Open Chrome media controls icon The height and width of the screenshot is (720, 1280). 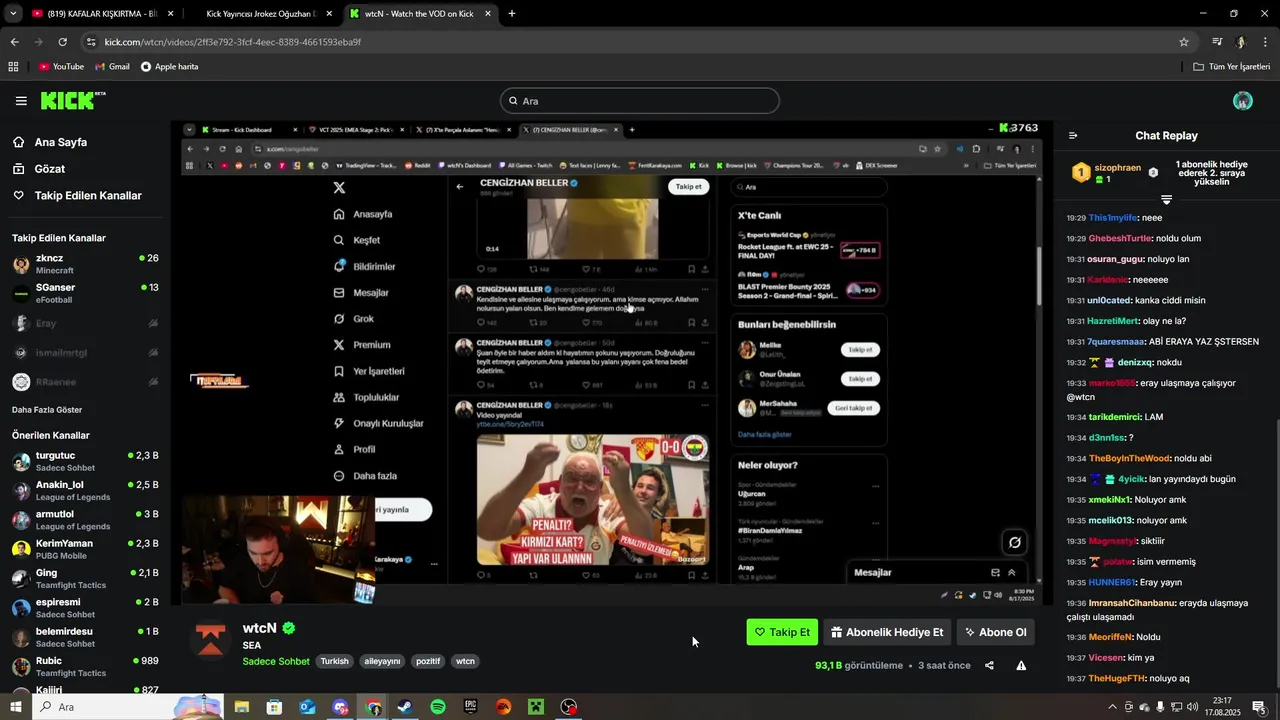click(1217, 42)
